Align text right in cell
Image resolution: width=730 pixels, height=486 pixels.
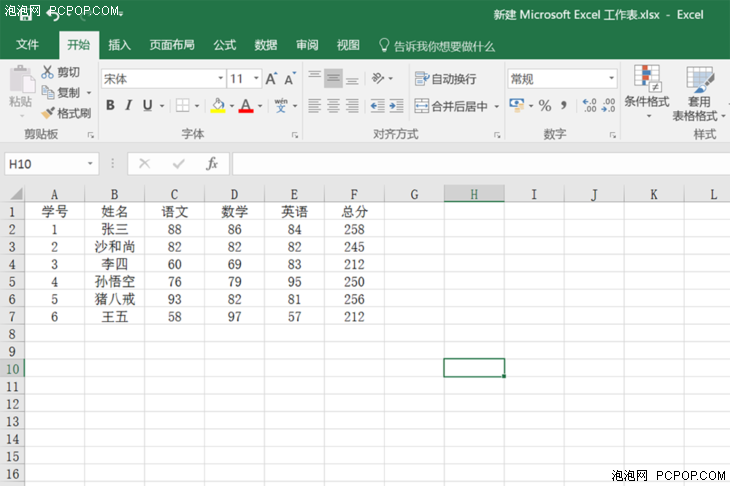click(352, 106)
